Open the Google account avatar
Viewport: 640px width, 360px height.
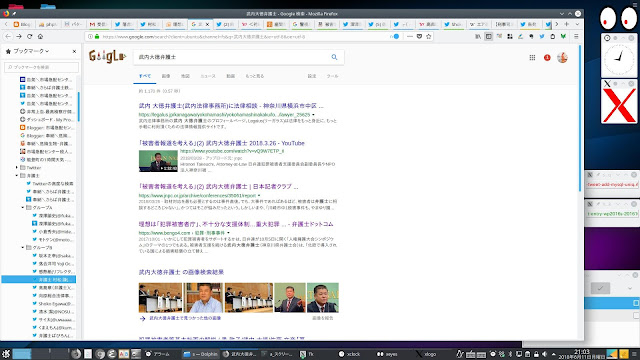[x=562, y=58]
